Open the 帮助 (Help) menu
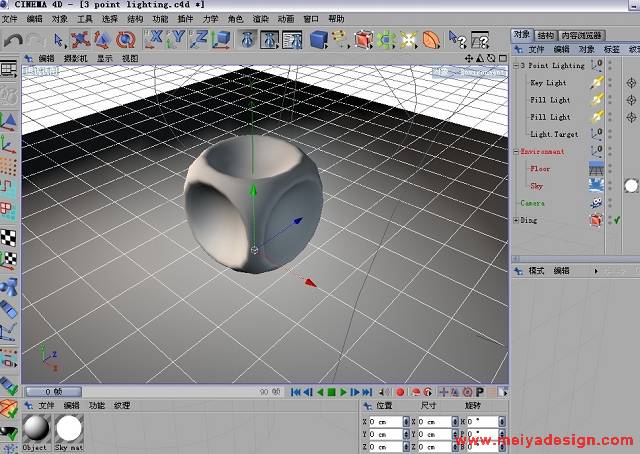 pyautogui.click(x=336, y=19)
